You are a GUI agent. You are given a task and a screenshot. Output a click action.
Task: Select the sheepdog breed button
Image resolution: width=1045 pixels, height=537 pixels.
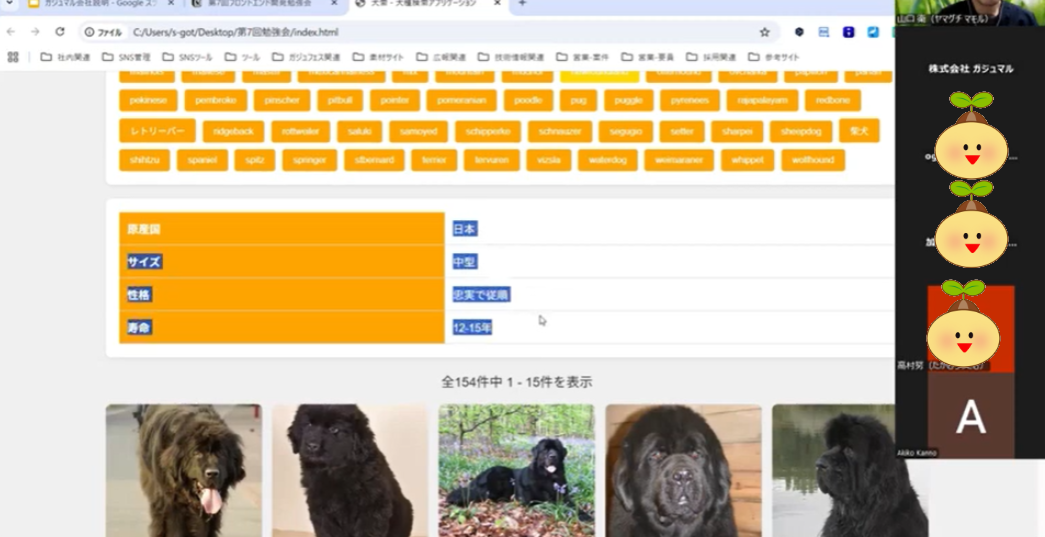tap(800, 131)
